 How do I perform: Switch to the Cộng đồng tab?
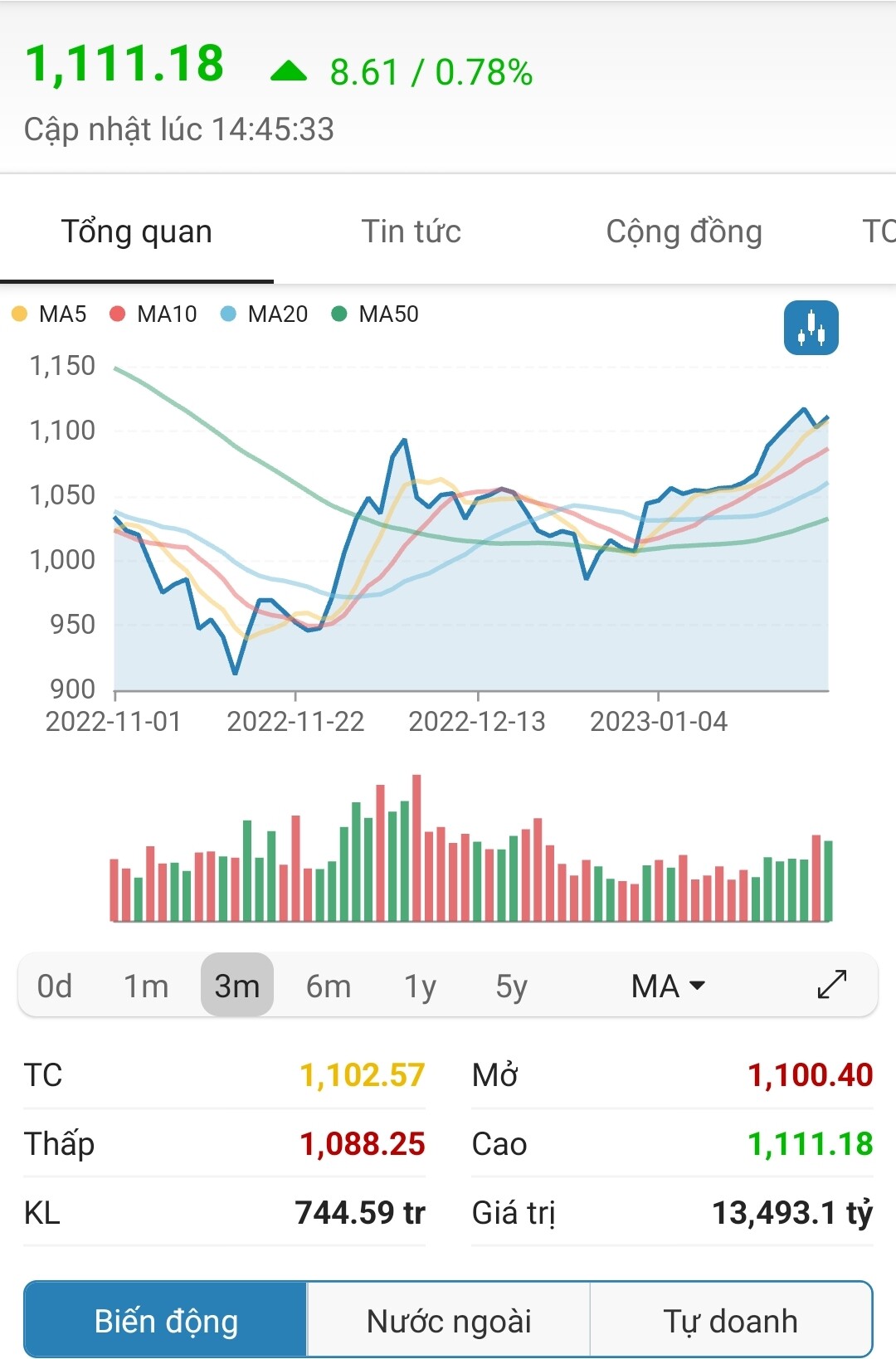(x=684, y=231)
